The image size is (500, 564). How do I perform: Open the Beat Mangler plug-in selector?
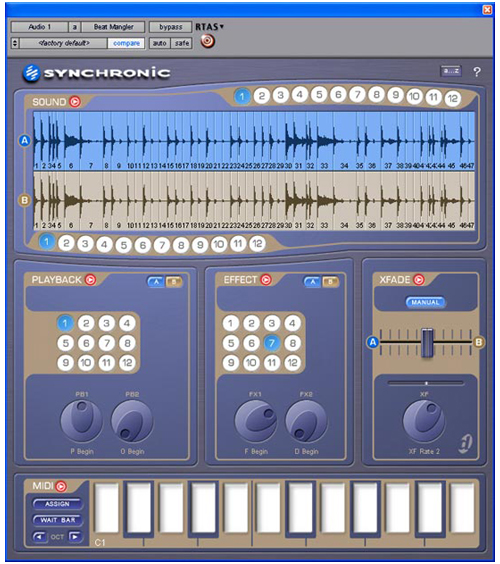(113, 27)
